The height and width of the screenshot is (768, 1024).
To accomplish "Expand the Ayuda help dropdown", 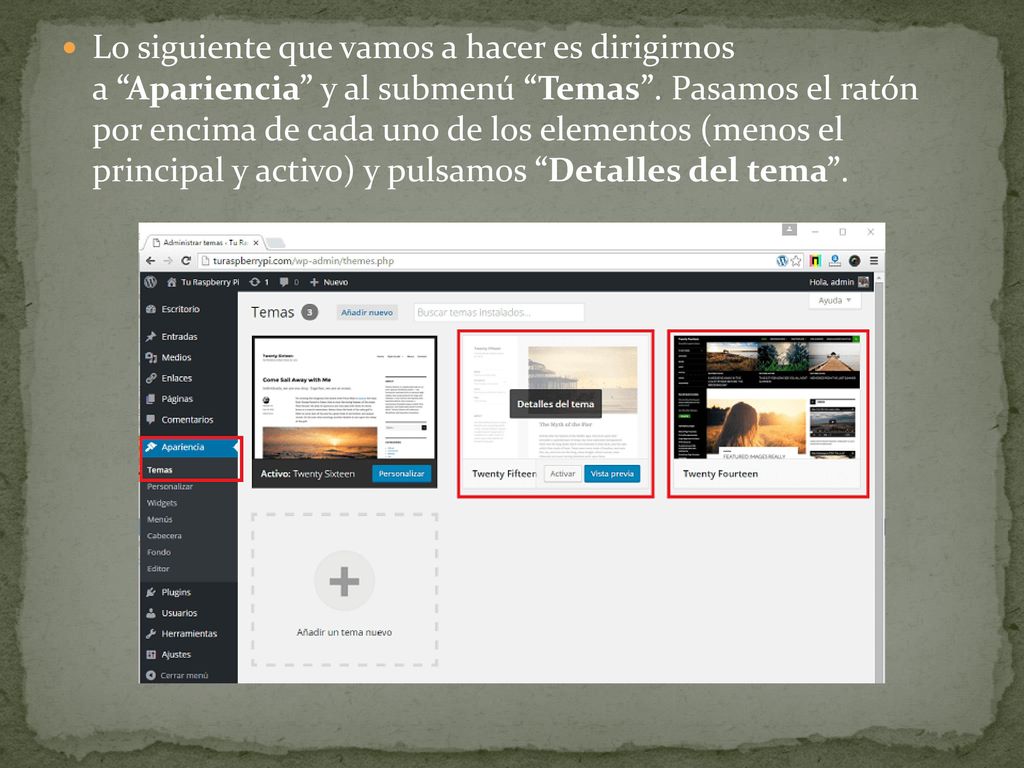I will point(835,300).
